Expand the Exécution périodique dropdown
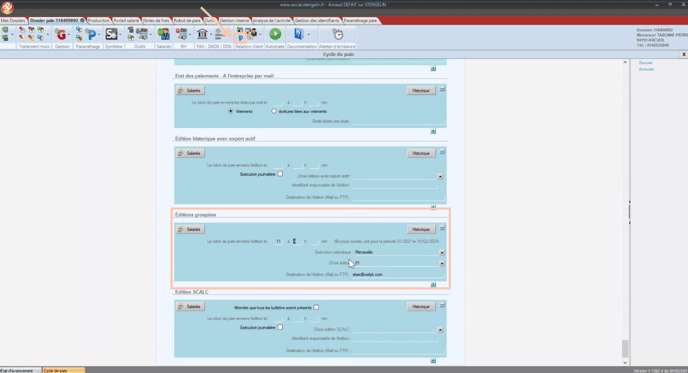Viewport: 688px width, 373px height. pos(441,252)
